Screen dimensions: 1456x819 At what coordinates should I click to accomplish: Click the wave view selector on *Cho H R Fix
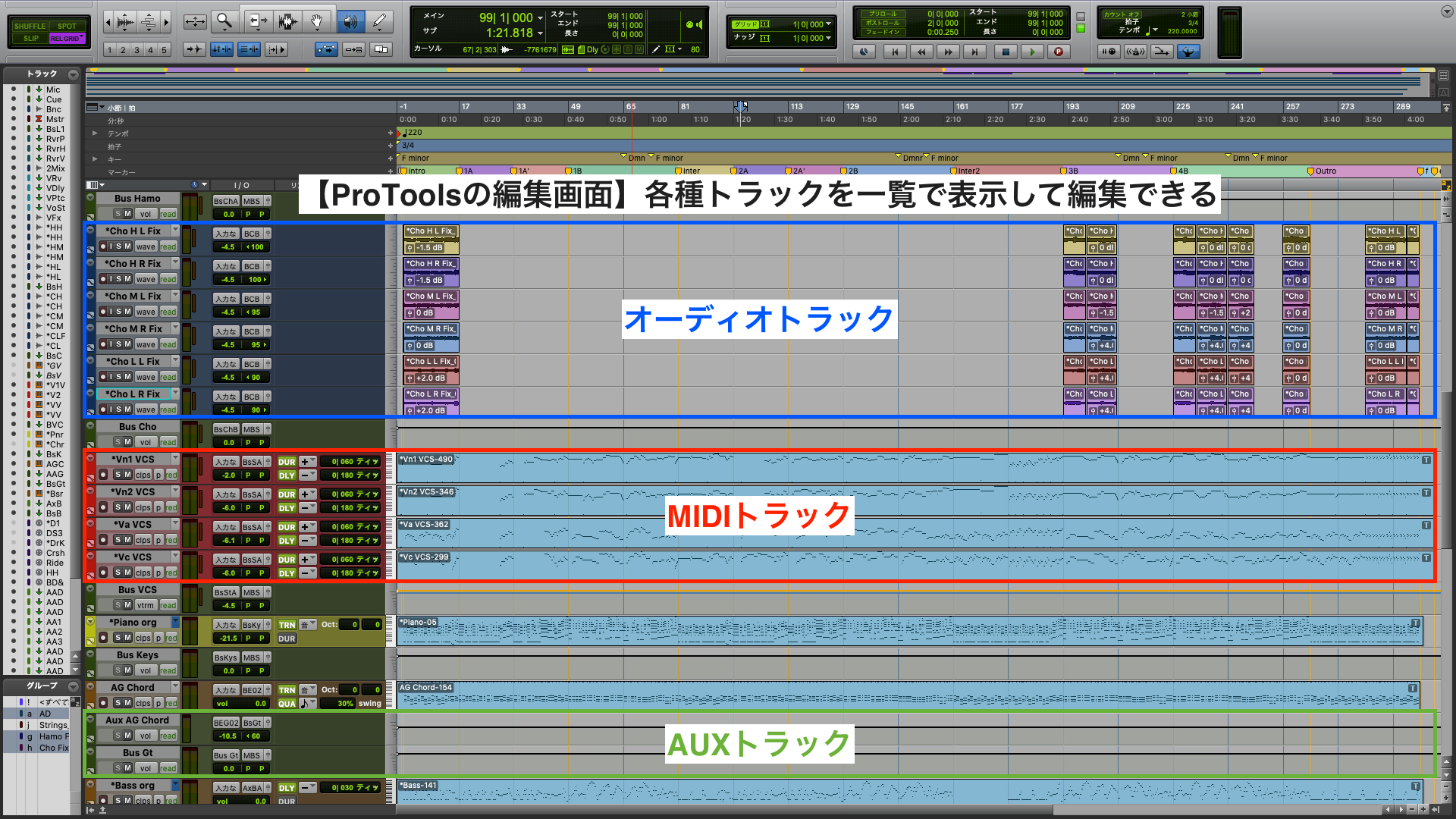pos(146,279)
